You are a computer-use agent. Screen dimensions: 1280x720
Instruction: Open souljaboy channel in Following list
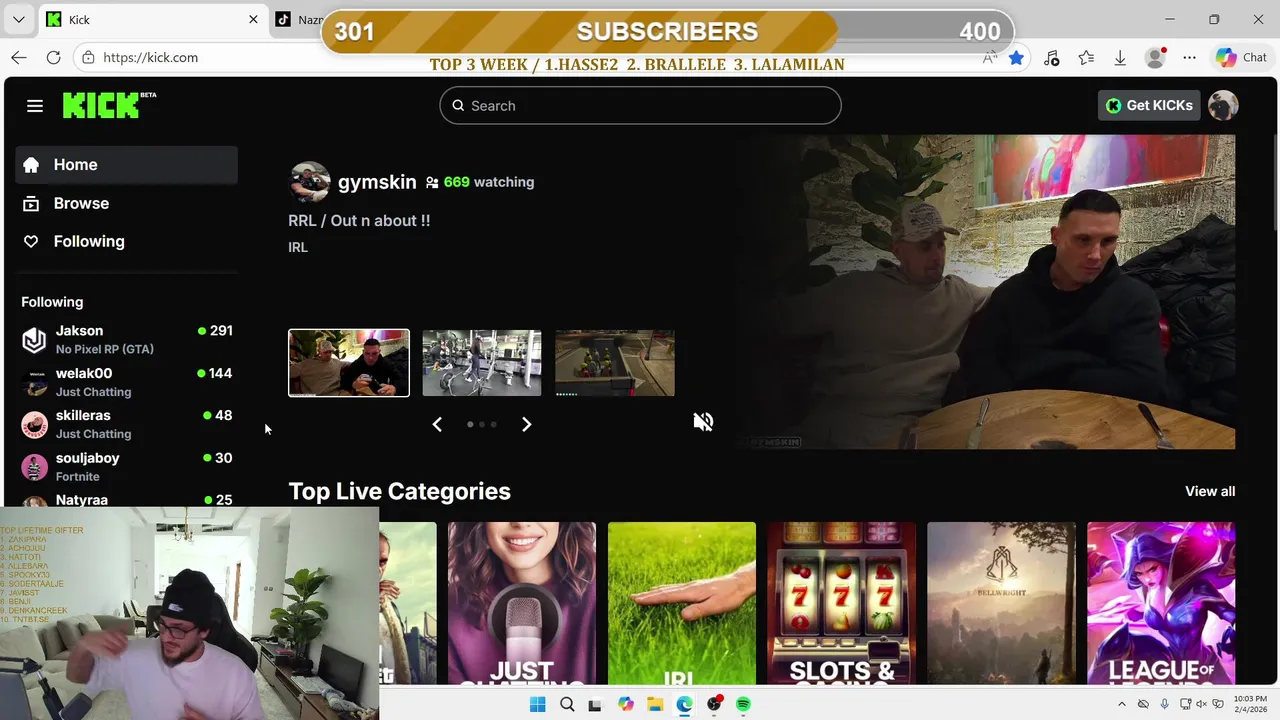tap(126, 467)
